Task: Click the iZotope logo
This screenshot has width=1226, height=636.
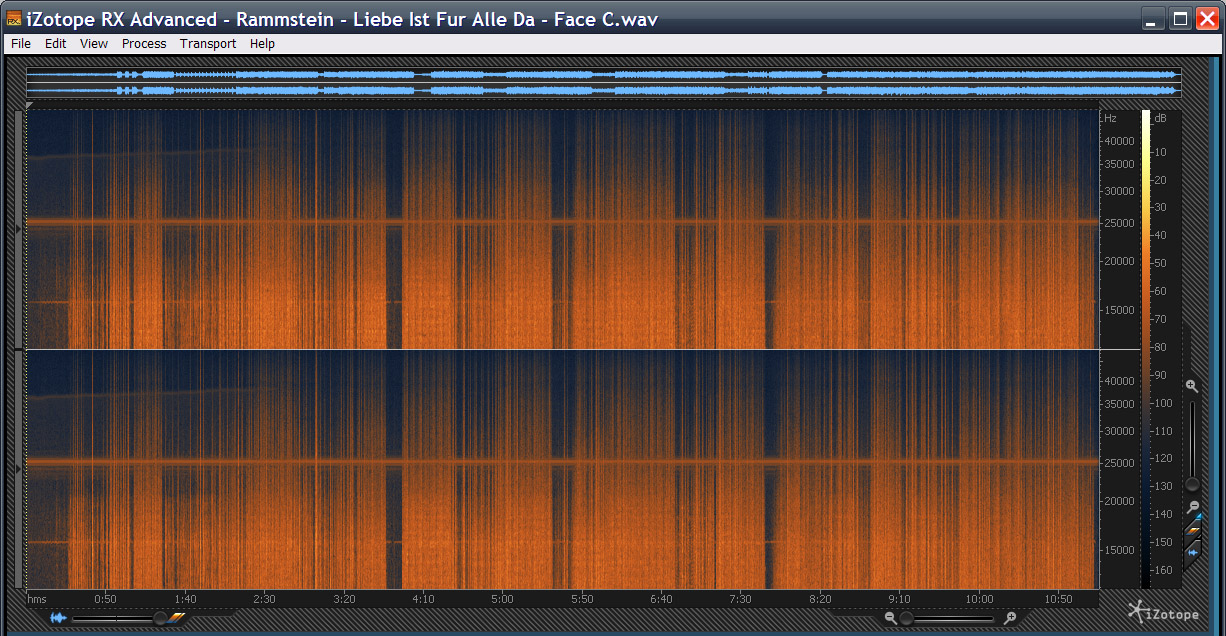Action: (1163, 611)
